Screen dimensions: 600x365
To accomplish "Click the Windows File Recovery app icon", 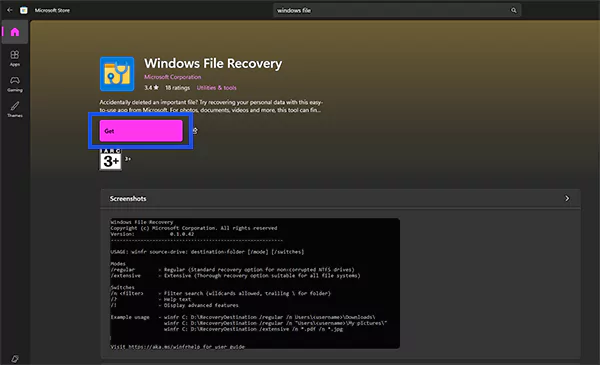I will coord(117,74).
